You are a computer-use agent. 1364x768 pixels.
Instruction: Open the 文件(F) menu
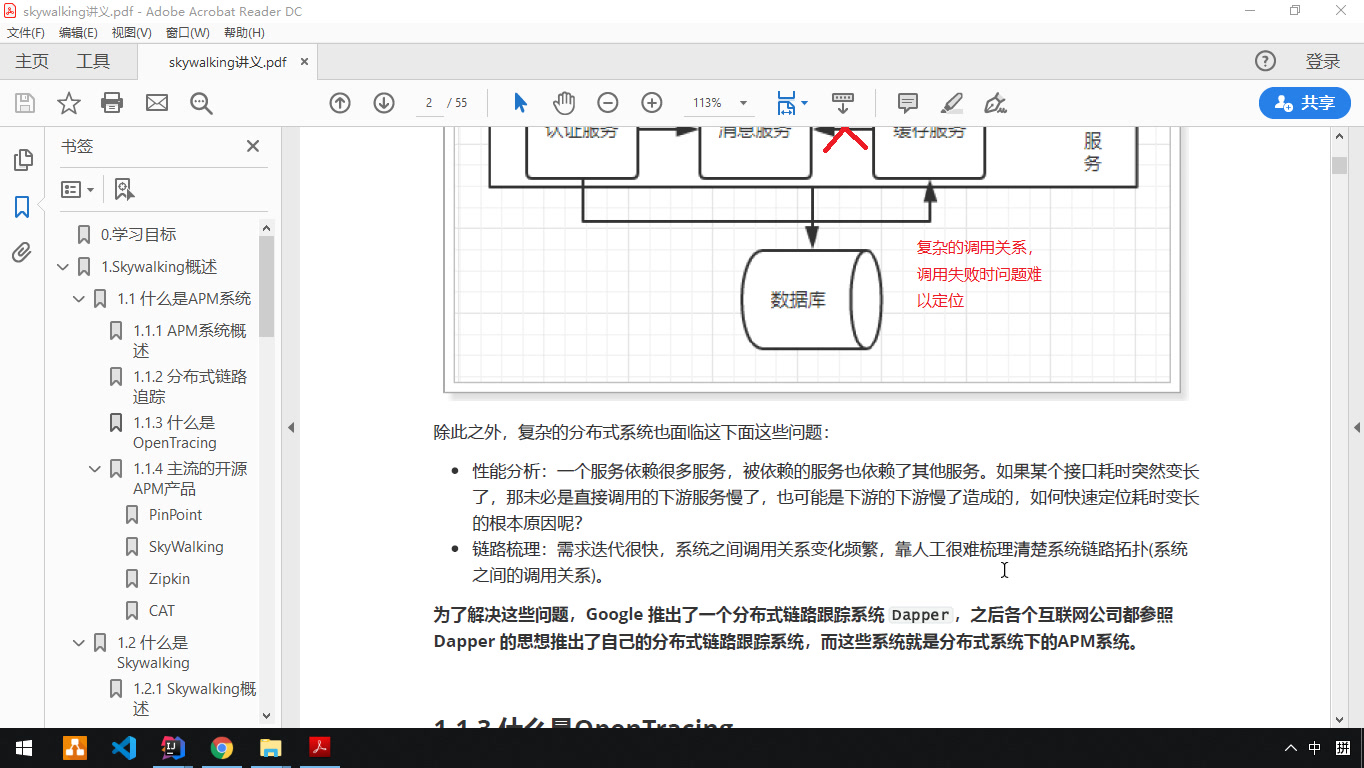coord(26,32)
